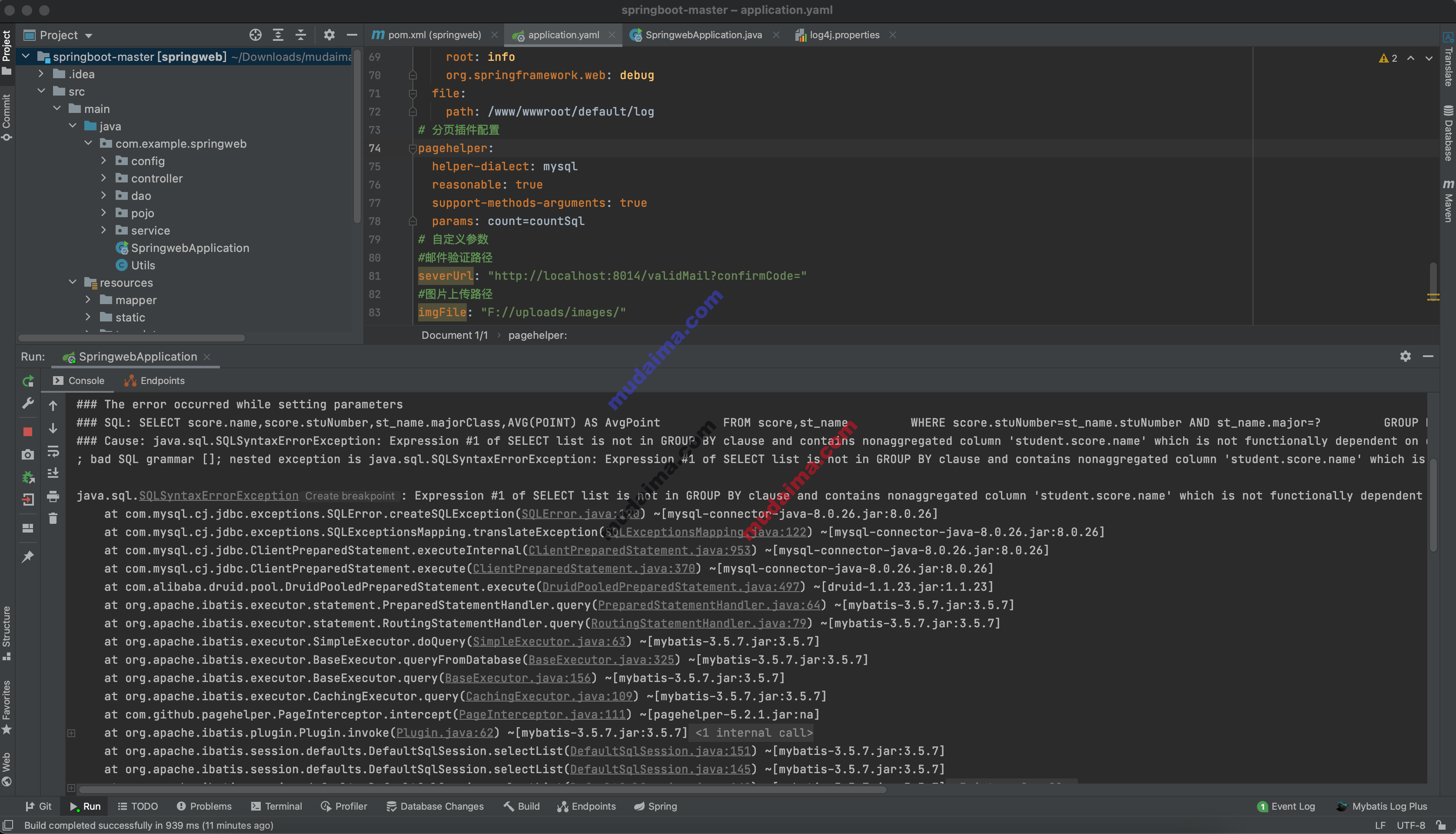Expand the dao package
The height and width of the screenshot is (834, 1456).
(x=104, y=195)
